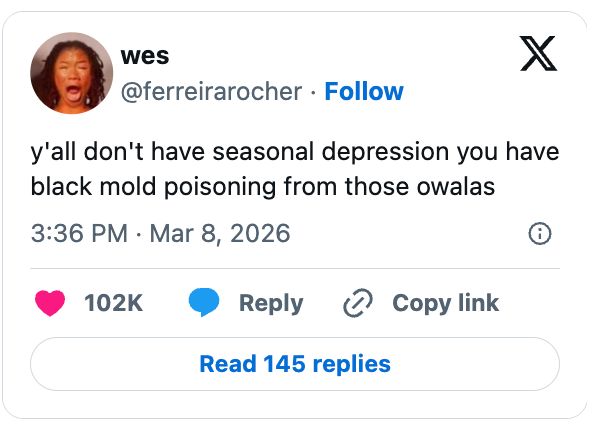The image size is (610, 438).
Task: Open the 3:36 PM time link
Action: pos(79,234)
